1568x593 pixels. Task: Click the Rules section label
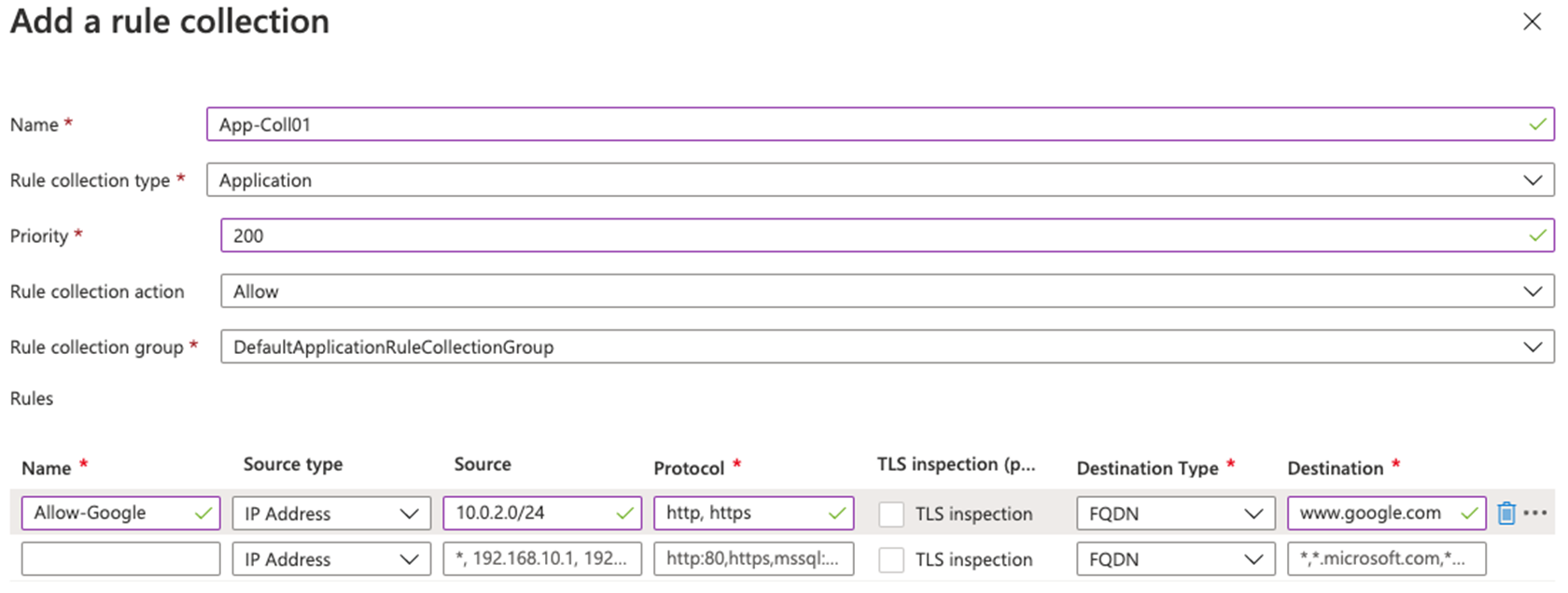(x=32, y=399)
